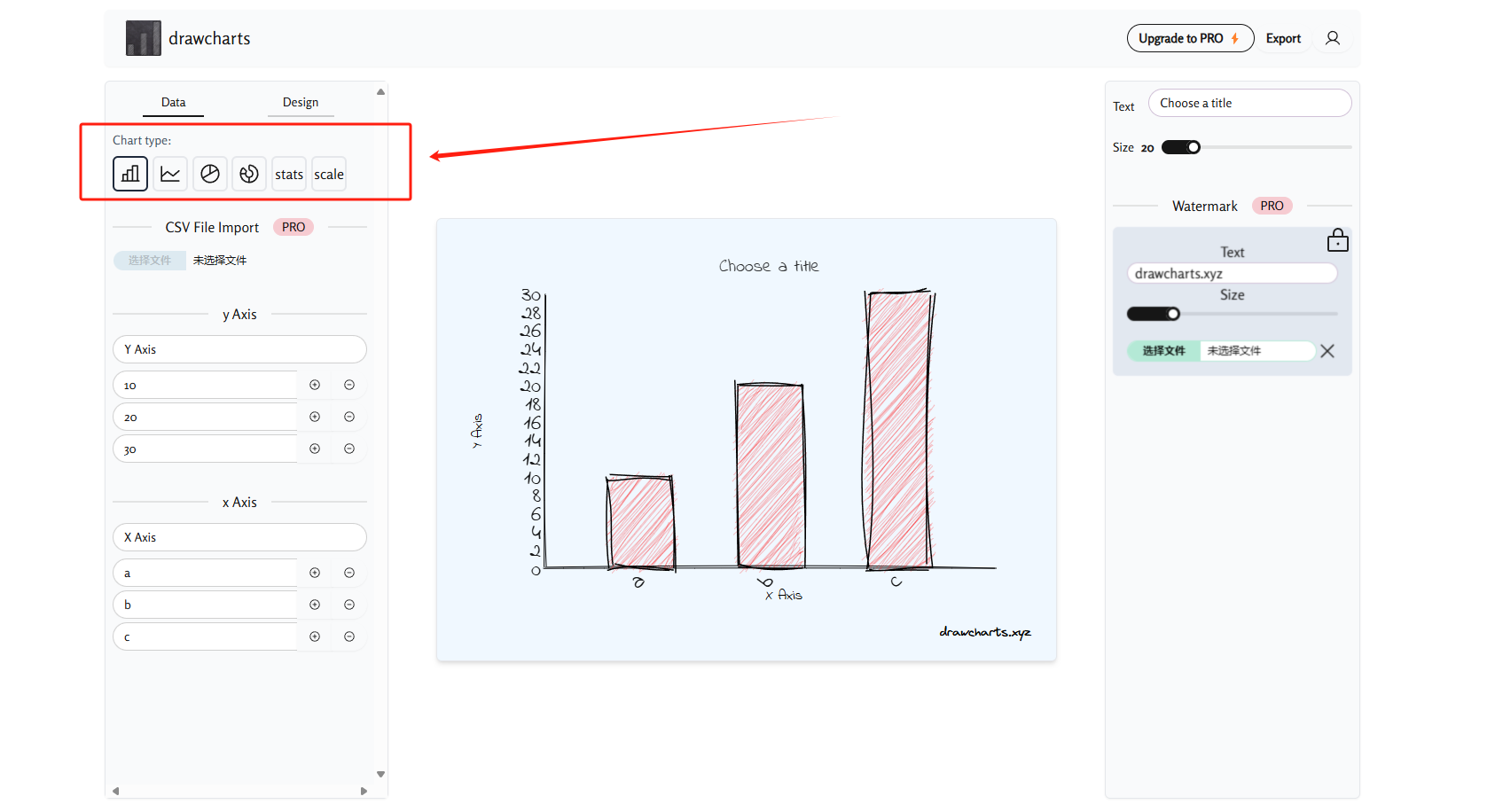The width and height of the screenshot is (1495, 812).
Task: Select the donut chart type icon
Action: [249, 174]
